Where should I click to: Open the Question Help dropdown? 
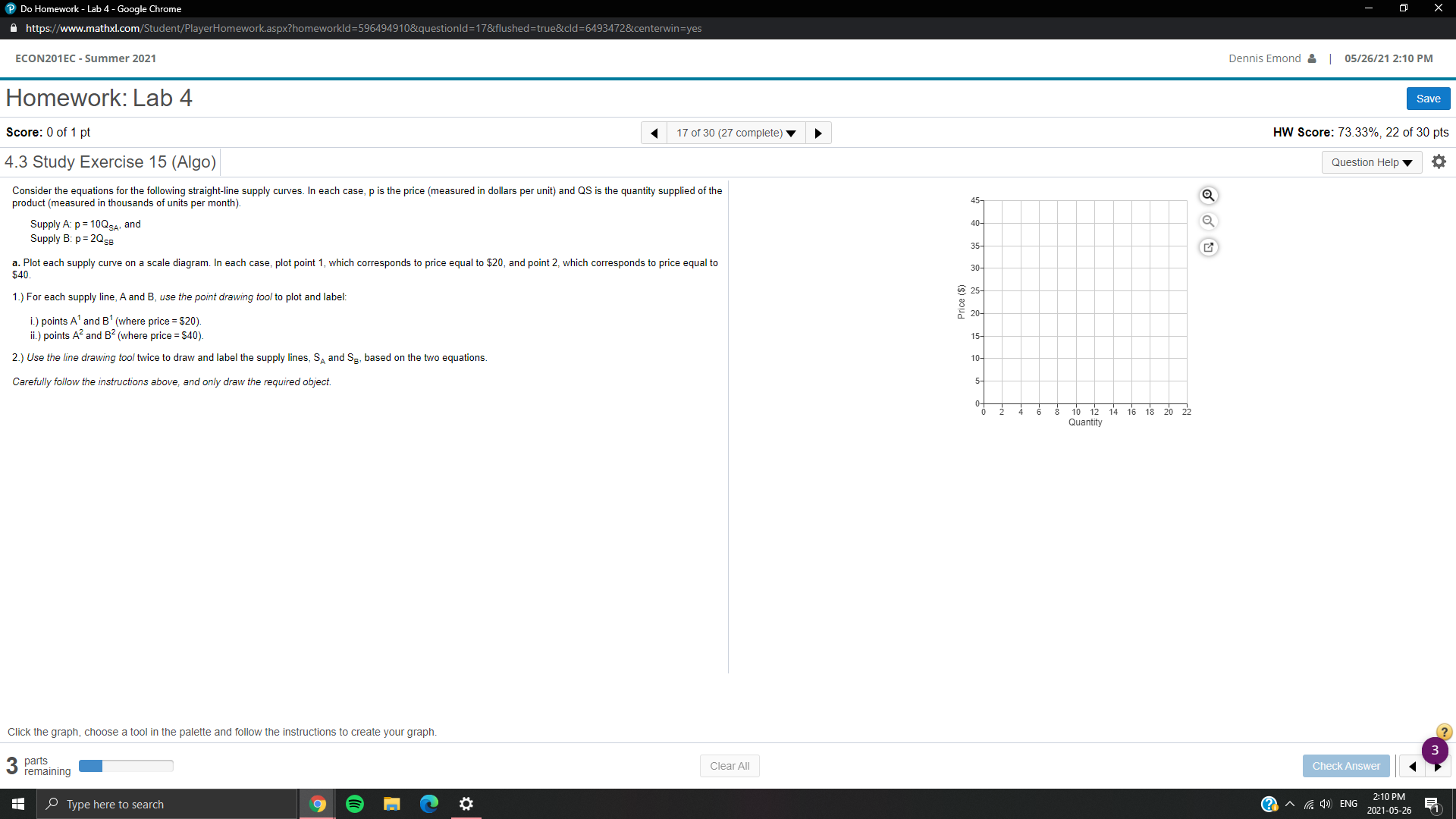tap(1371, 162)
